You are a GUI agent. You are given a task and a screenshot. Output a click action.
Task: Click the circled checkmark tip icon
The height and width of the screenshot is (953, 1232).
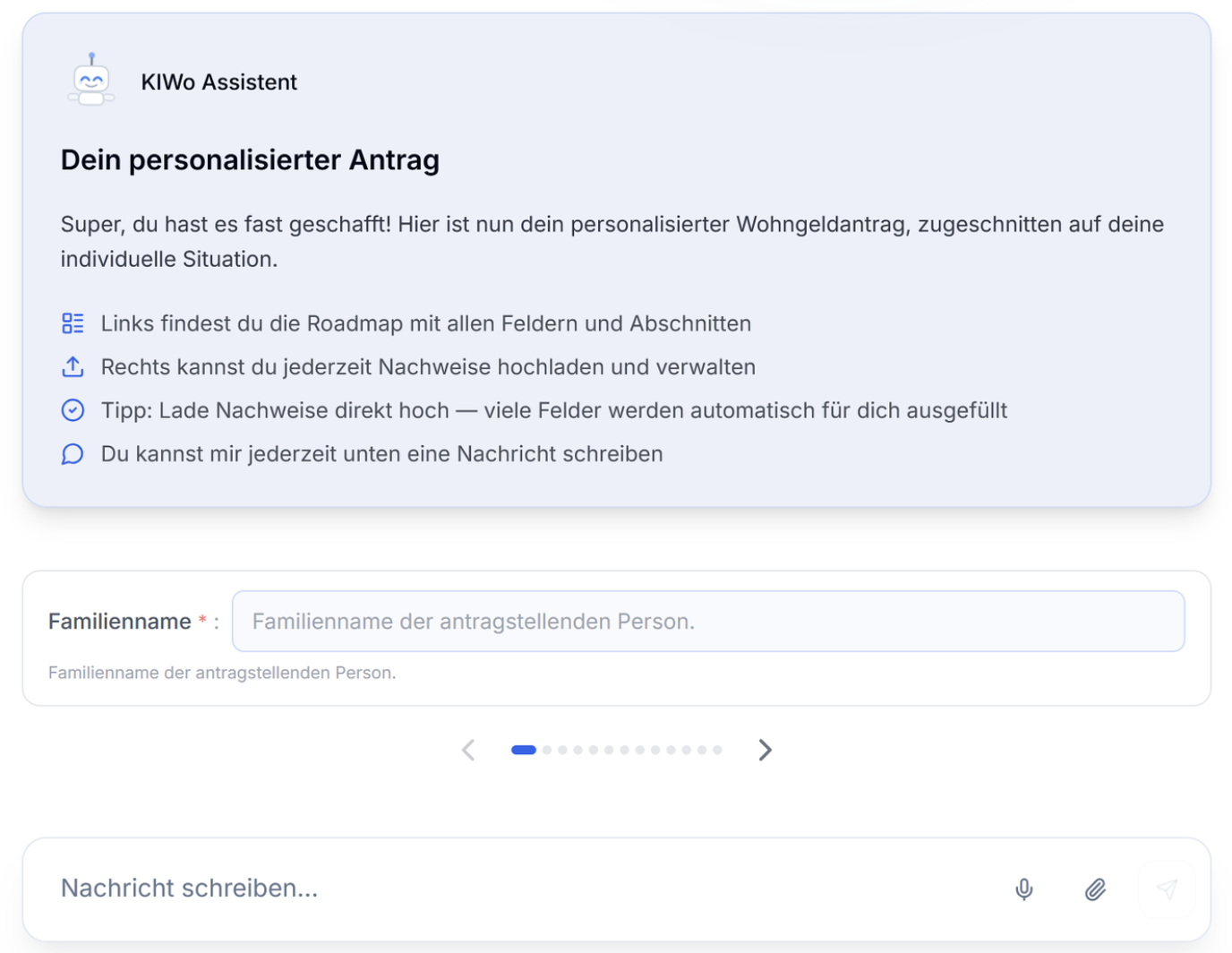click(73, 410)
